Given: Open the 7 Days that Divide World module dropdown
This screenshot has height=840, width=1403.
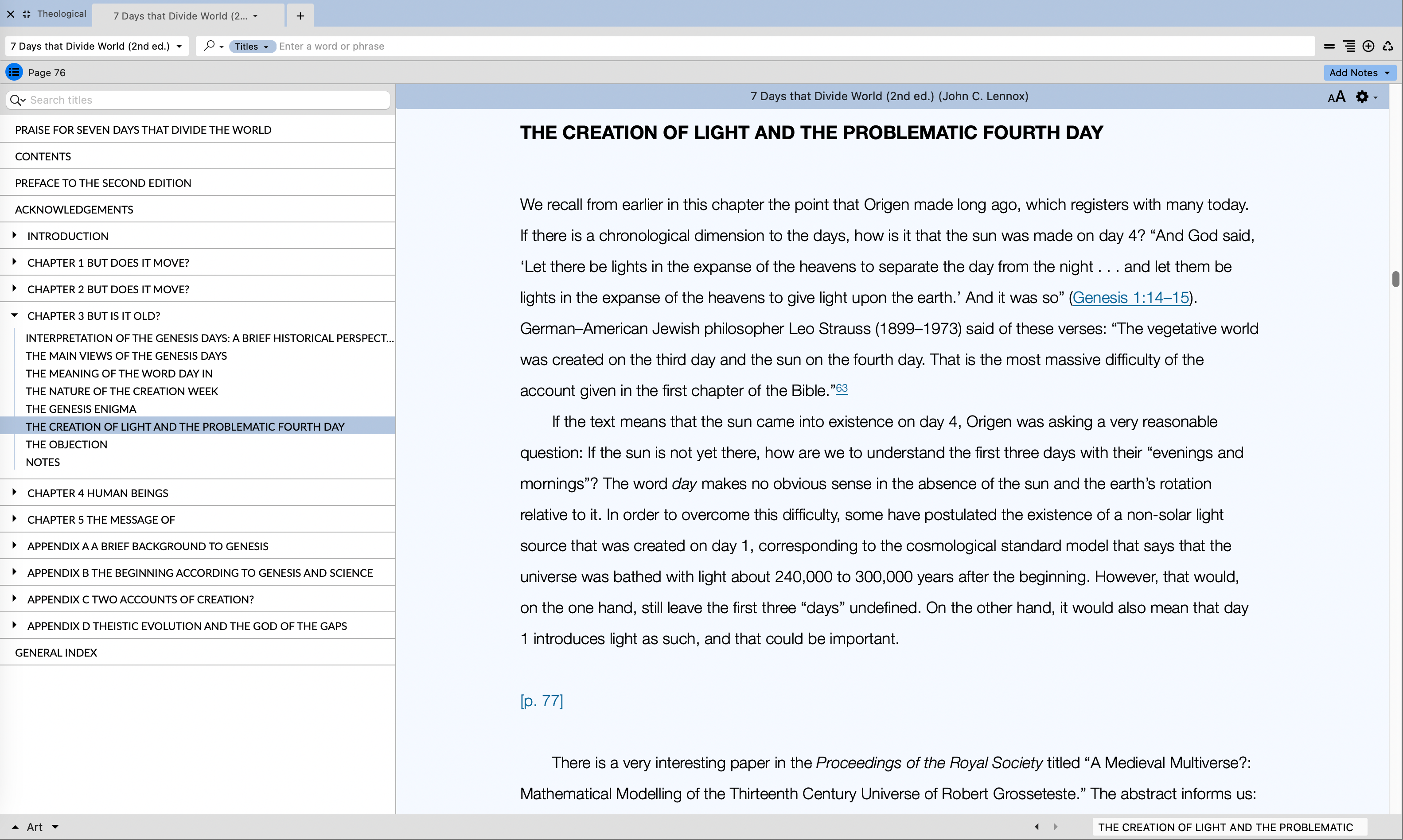Looking at the screenshot, I should point(96,47).
